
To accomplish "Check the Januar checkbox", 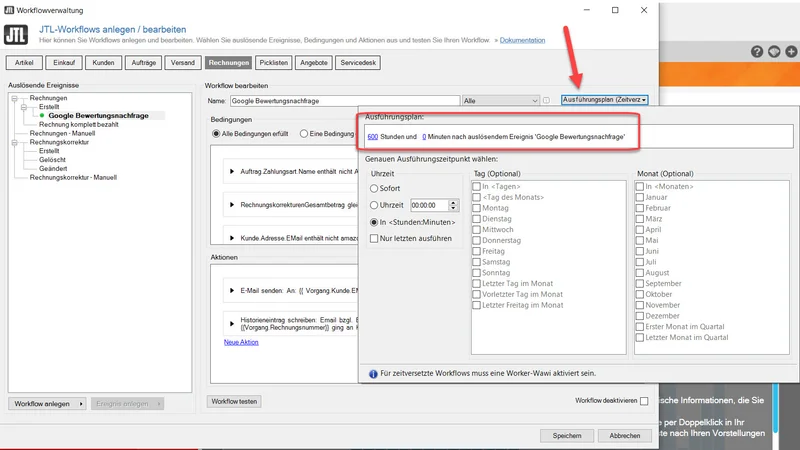I will click(x=640, y=197).
